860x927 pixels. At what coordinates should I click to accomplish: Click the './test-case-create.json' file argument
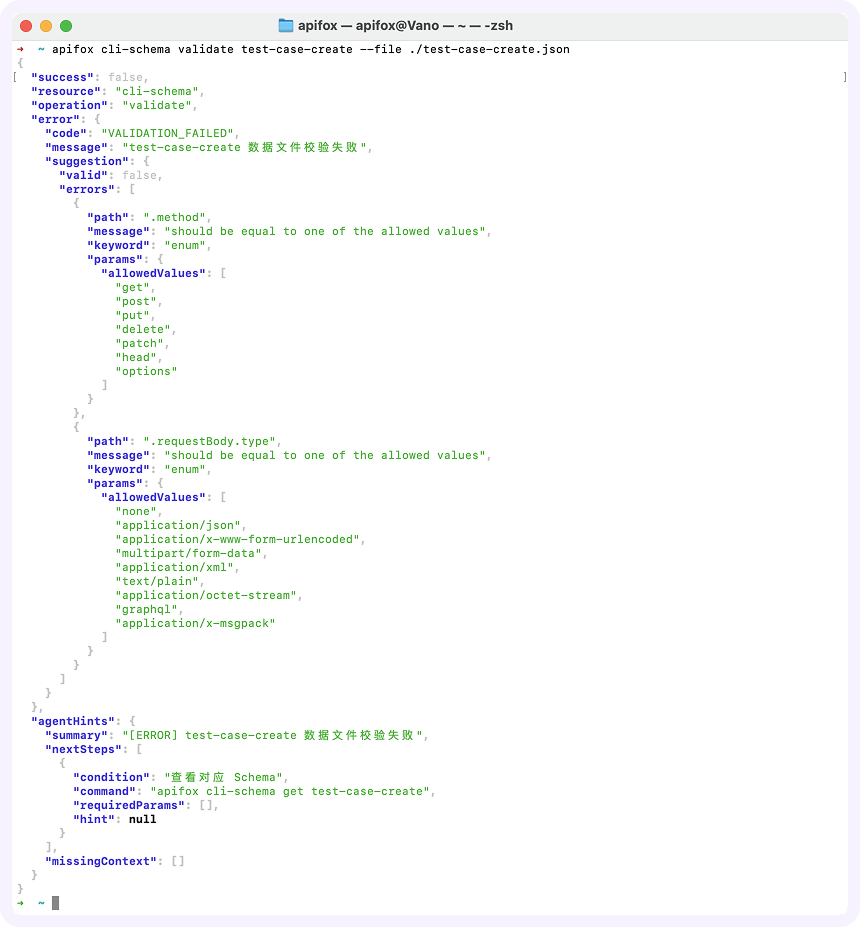[489, 49]
